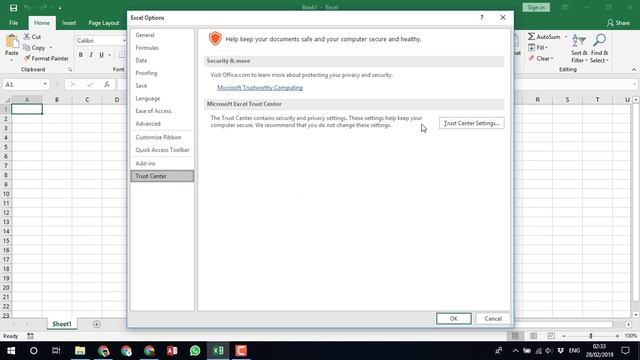Screen dimensions: 640x360
Task: Click the Excel Options help question mark
Action: pyautogui.click(x=482, y=18)
